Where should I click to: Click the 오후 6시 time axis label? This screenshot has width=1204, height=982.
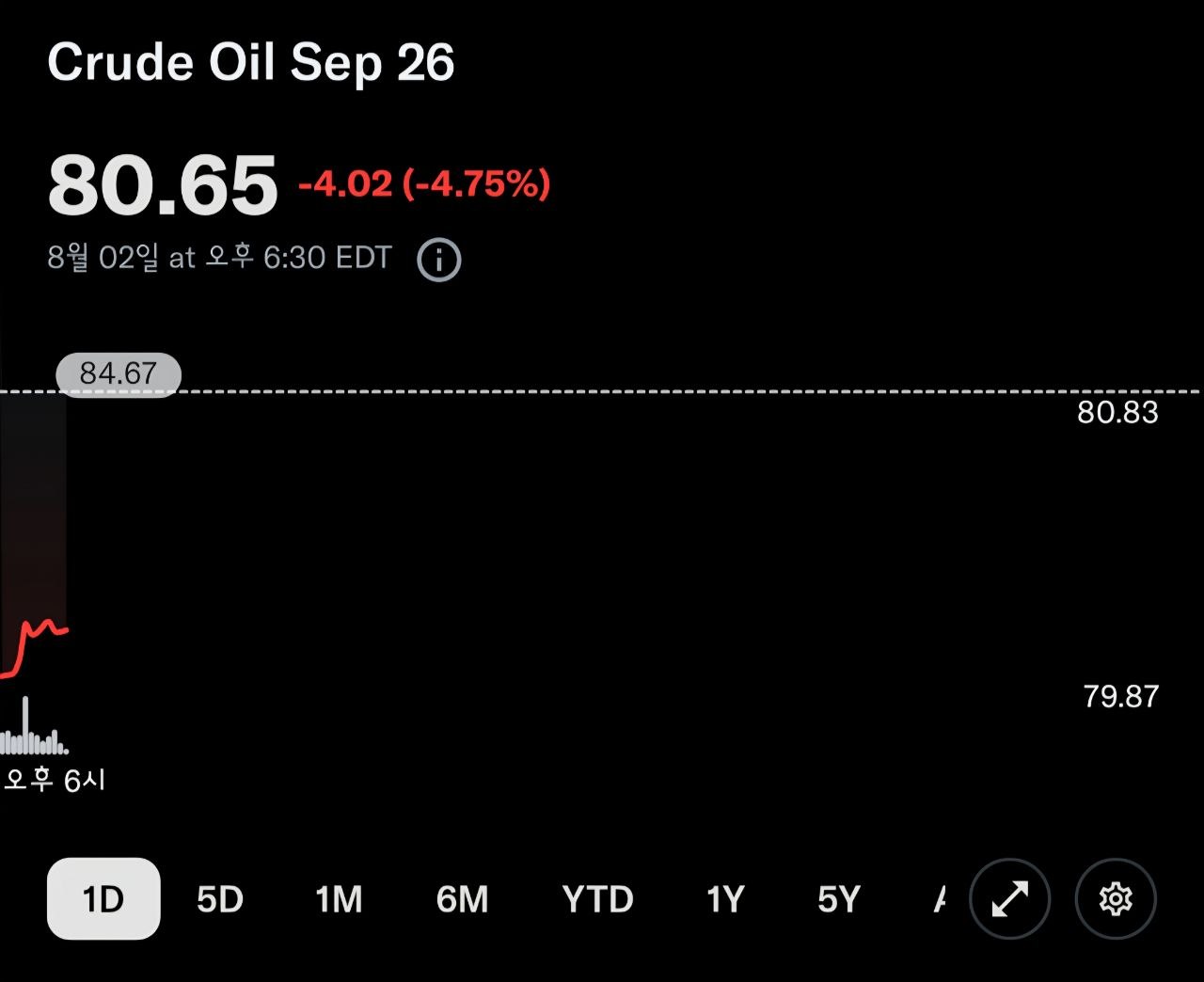pyautogui.click(x=55, y=780)
